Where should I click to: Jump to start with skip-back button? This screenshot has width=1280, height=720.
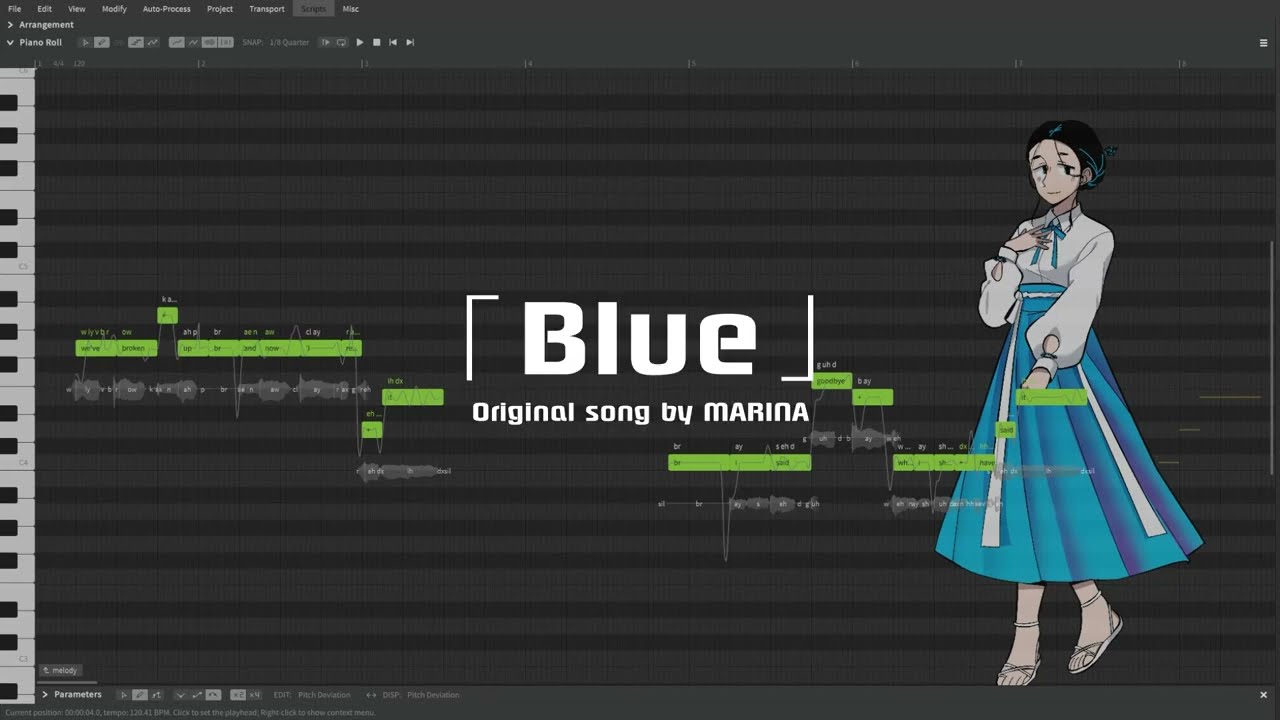click(x=393, y=42)
